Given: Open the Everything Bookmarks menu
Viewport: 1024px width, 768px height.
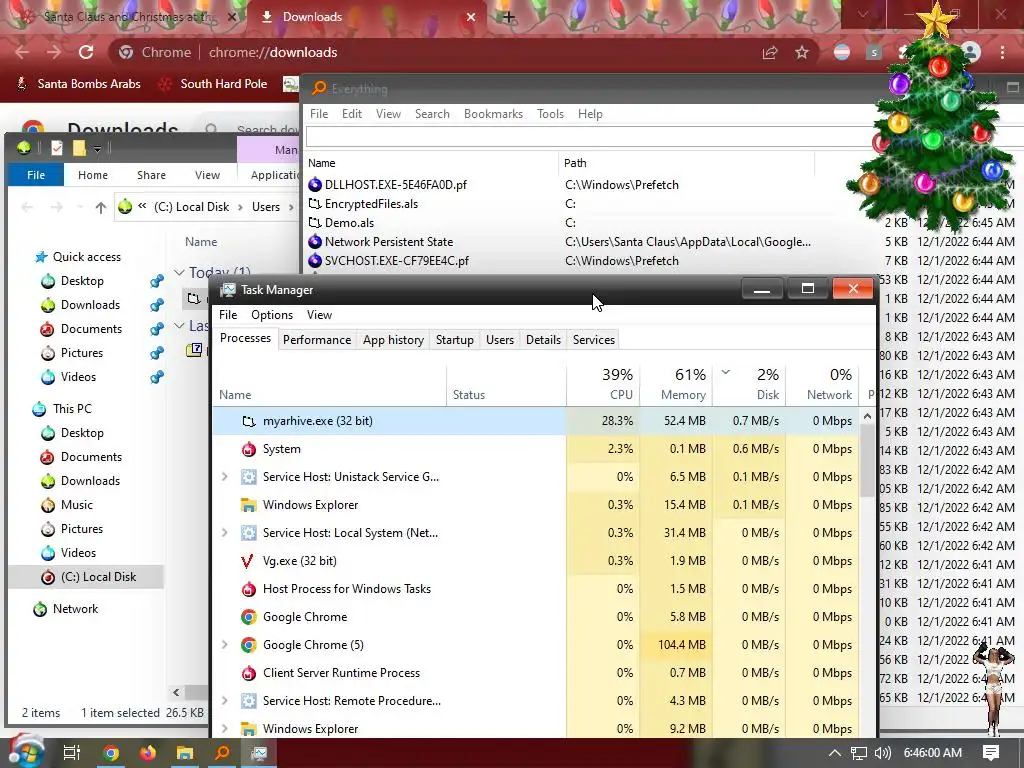Looking at the screenshot, I should tap(493, 114).
